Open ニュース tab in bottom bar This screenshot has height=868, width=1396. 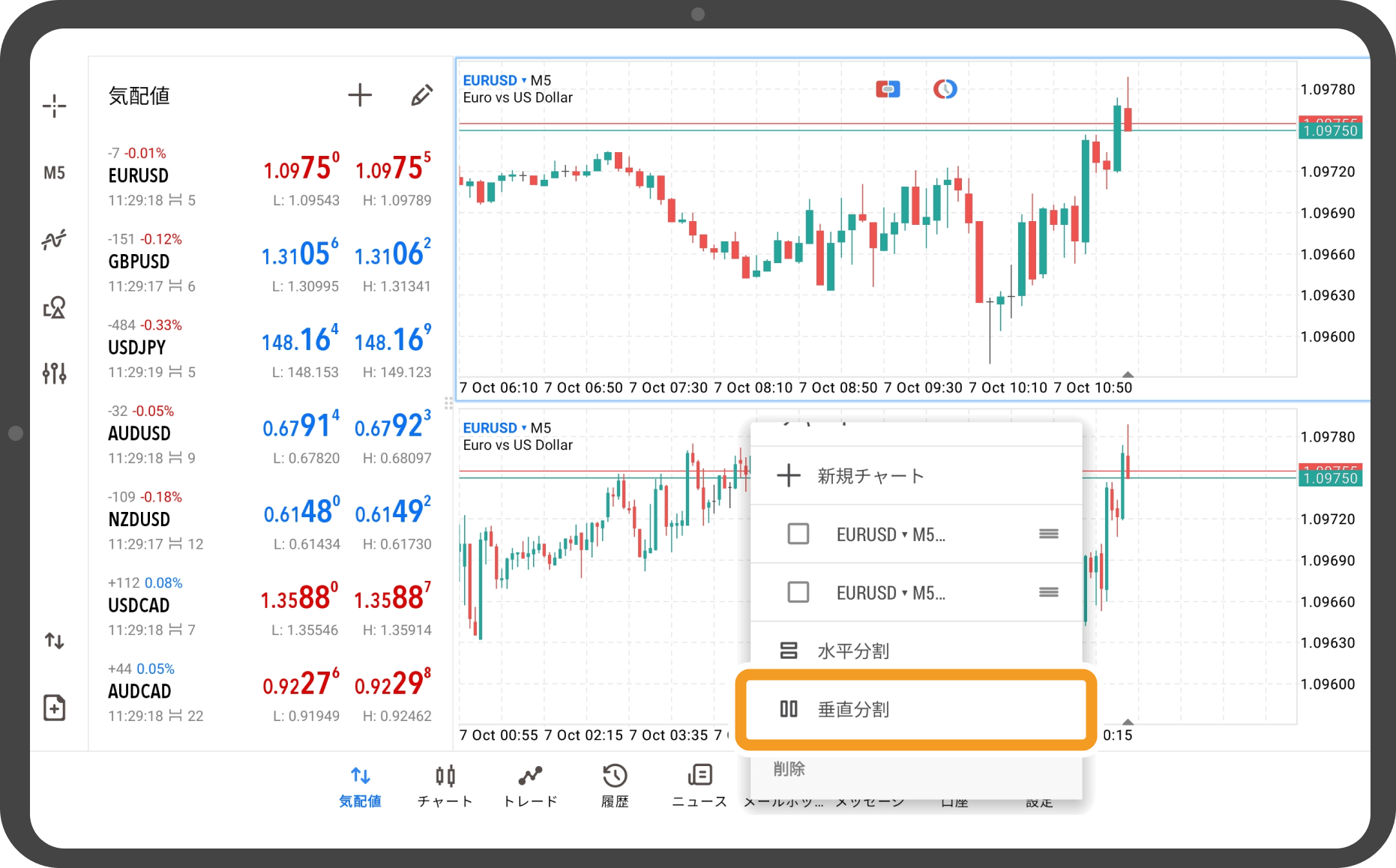(x=699, y=786)
